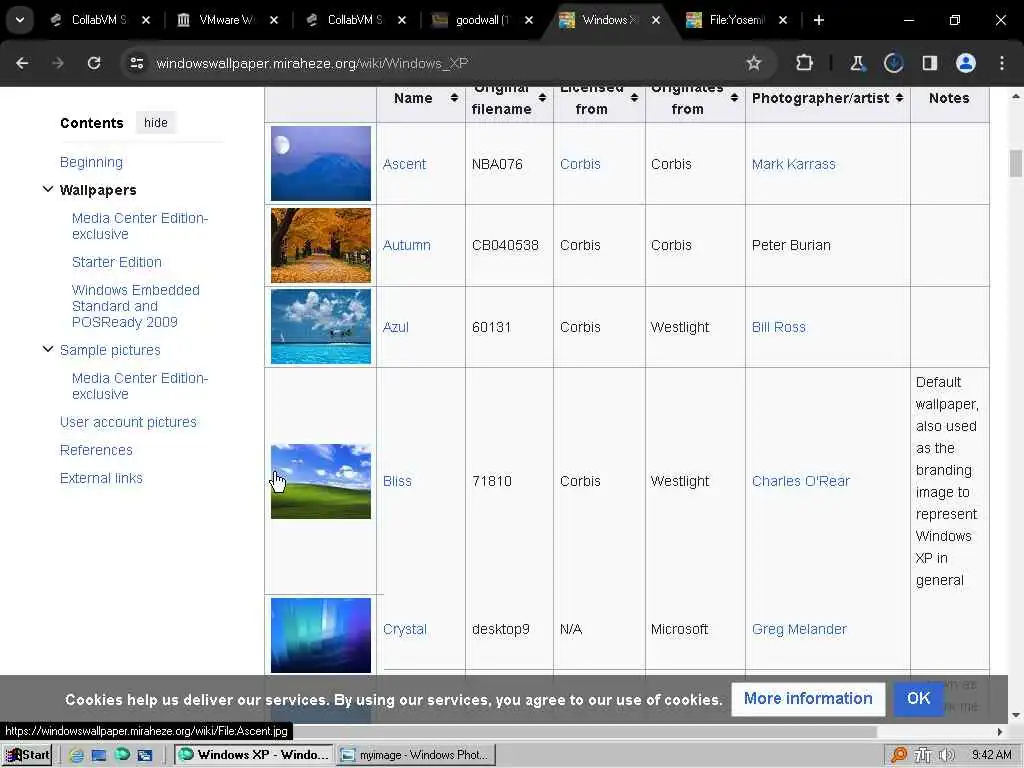
Task: Open artist Greg Melander link
Action: [799, 629]
